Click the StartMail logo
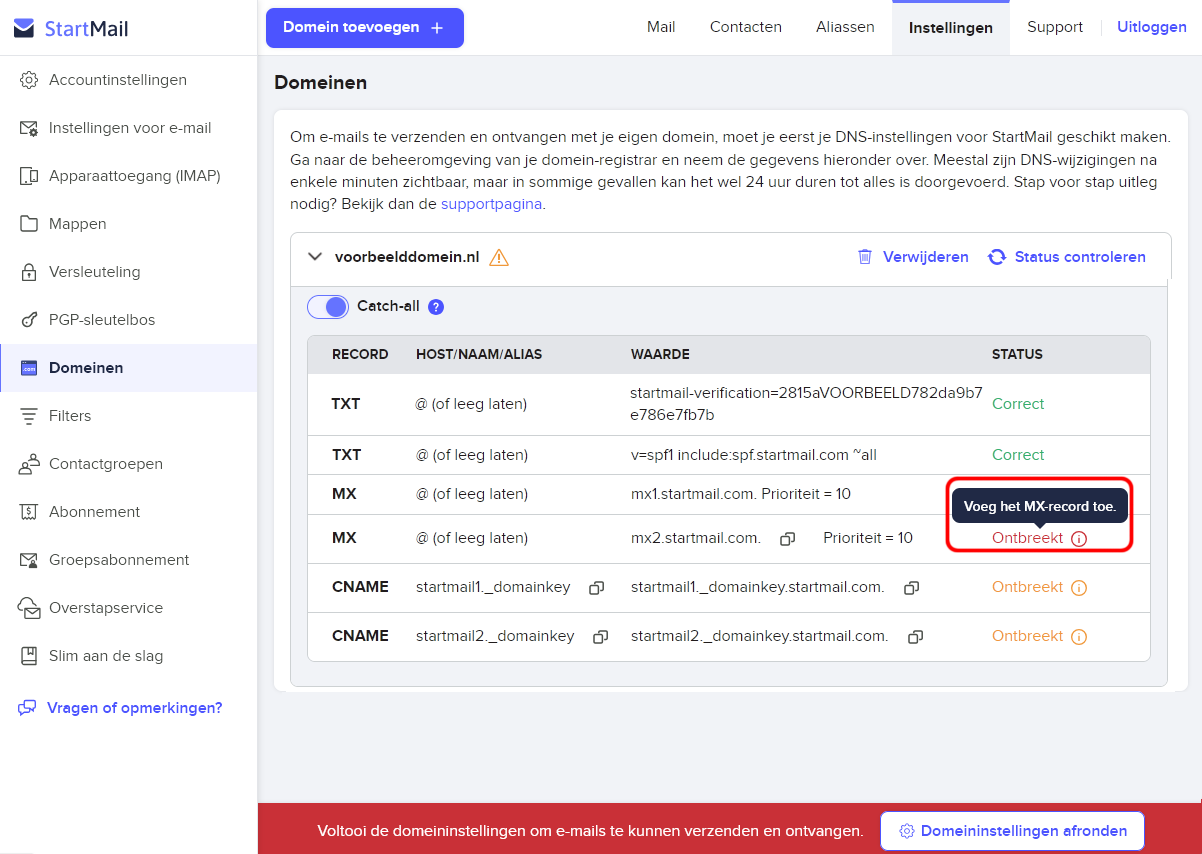The width and height of the screenshot is (1202, 854). [x=71, y=29]
